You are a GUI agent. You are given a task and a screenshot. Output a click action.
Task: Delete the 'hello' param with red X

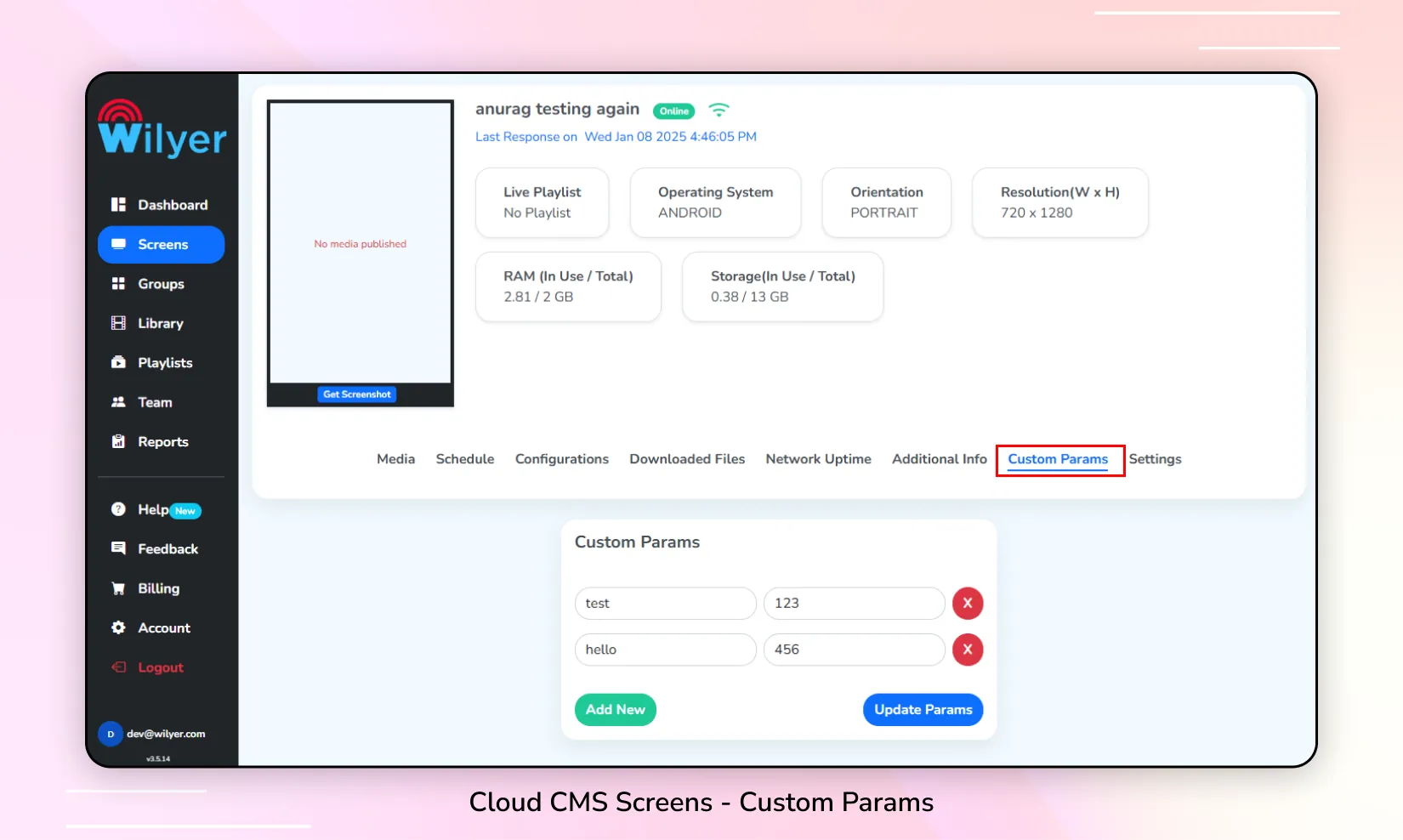pyautogui.click(x=968, y=650)
